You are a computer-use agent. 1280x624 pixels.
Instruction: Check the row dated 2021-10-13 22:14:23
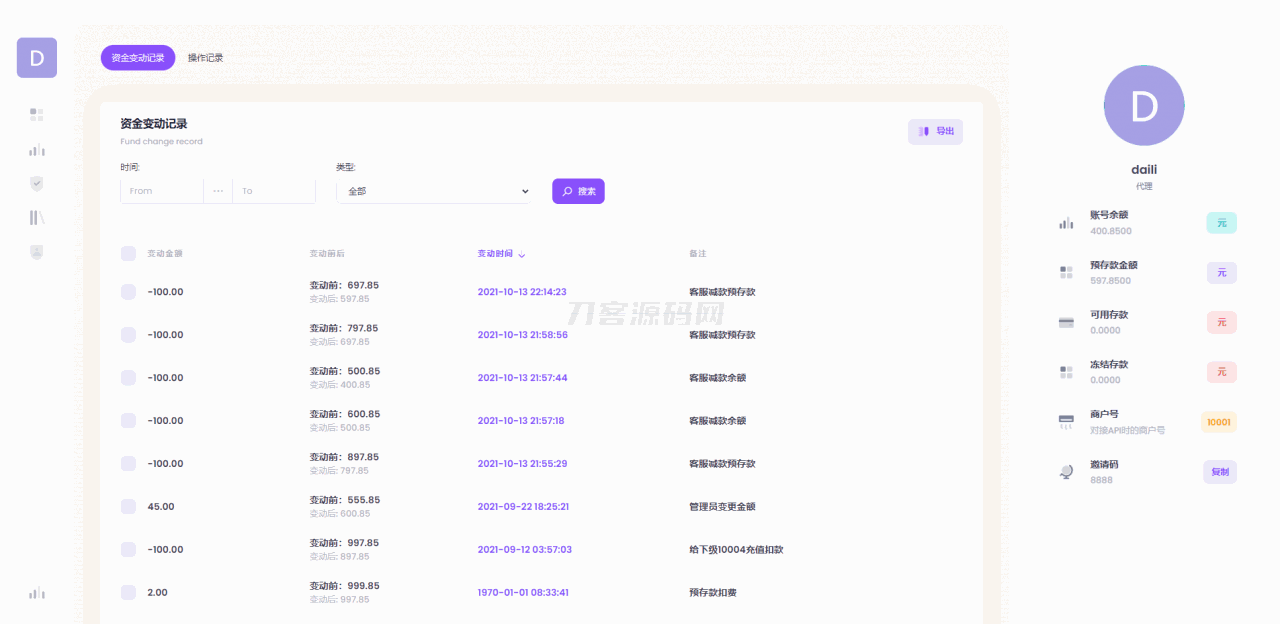(x=128, y=292)
